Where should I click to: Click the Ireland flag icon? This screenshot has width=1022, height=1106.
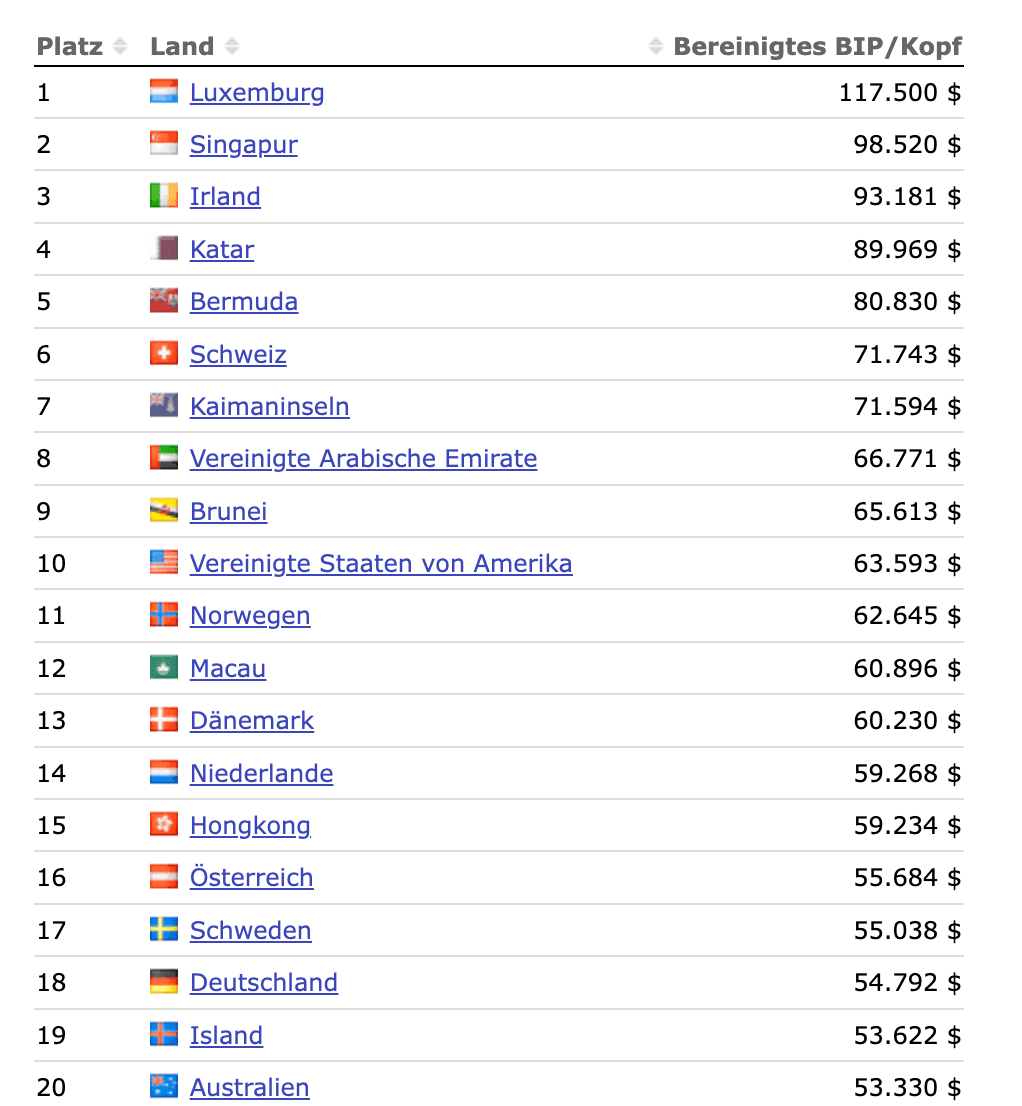(x=164, y=196)
